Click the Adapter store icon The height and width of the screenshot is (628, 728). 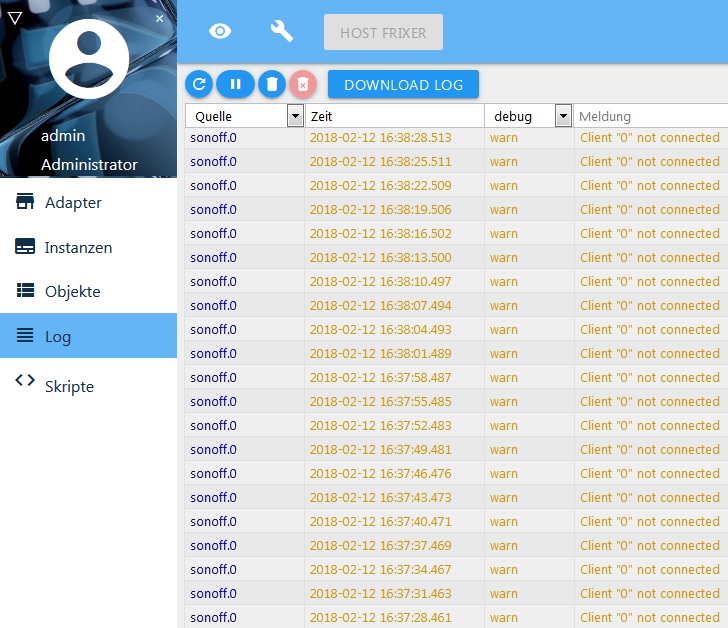(25, 201)
